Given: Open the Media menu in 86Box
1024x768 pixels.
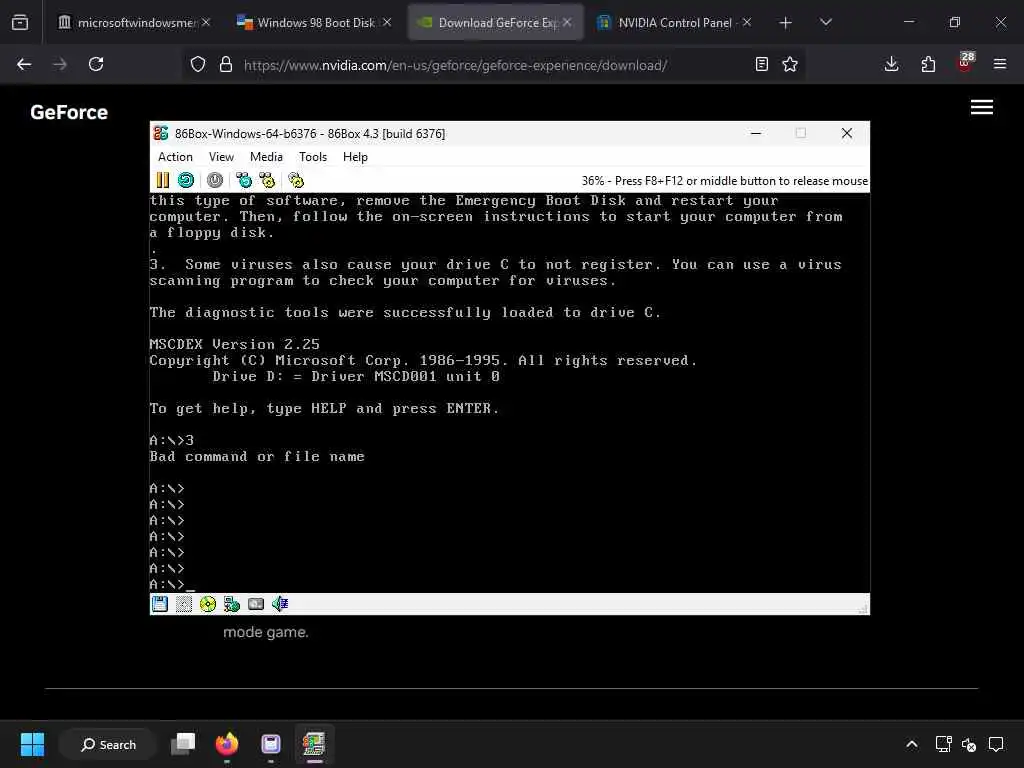Looking at the screenshot, I should [x=266, y=157].
